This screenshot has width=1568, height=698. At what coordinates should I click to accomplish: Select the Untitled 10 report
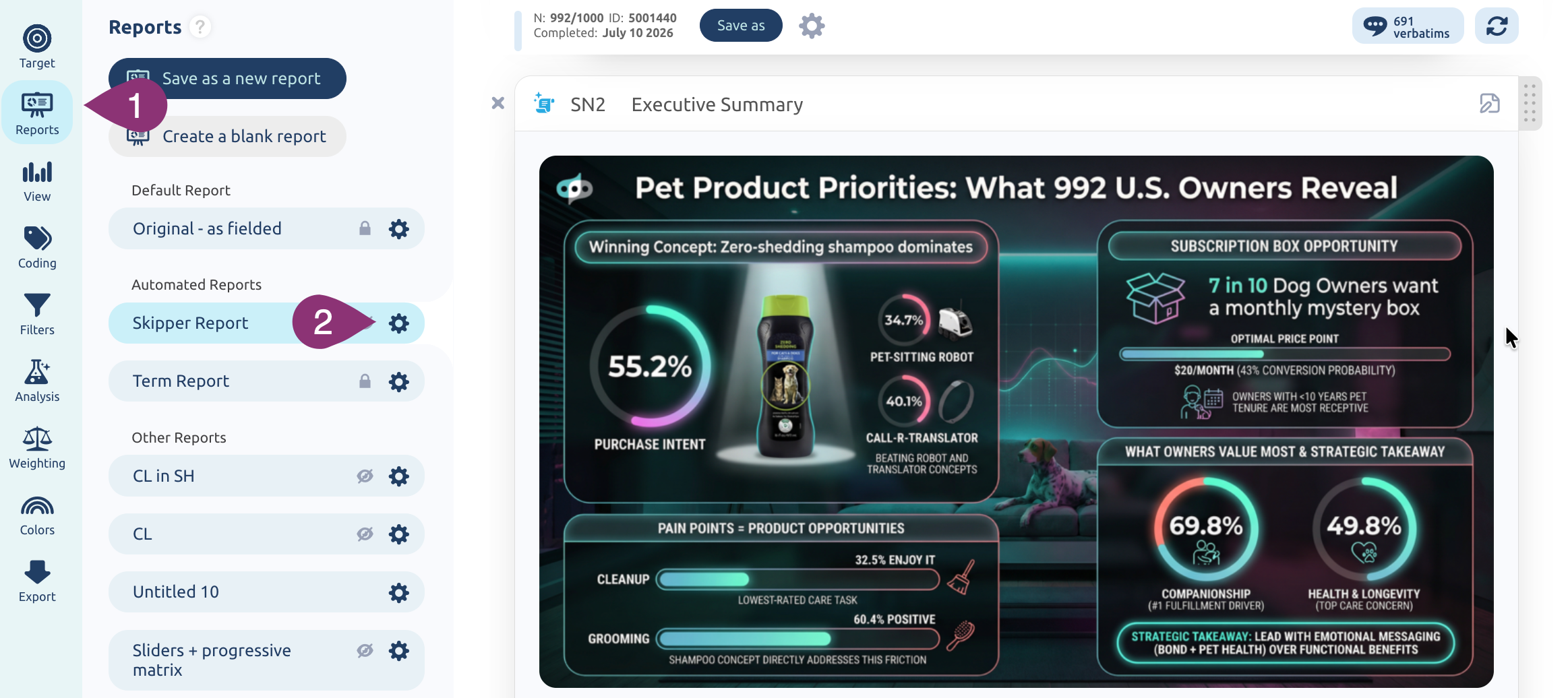[x=266, y=592]
